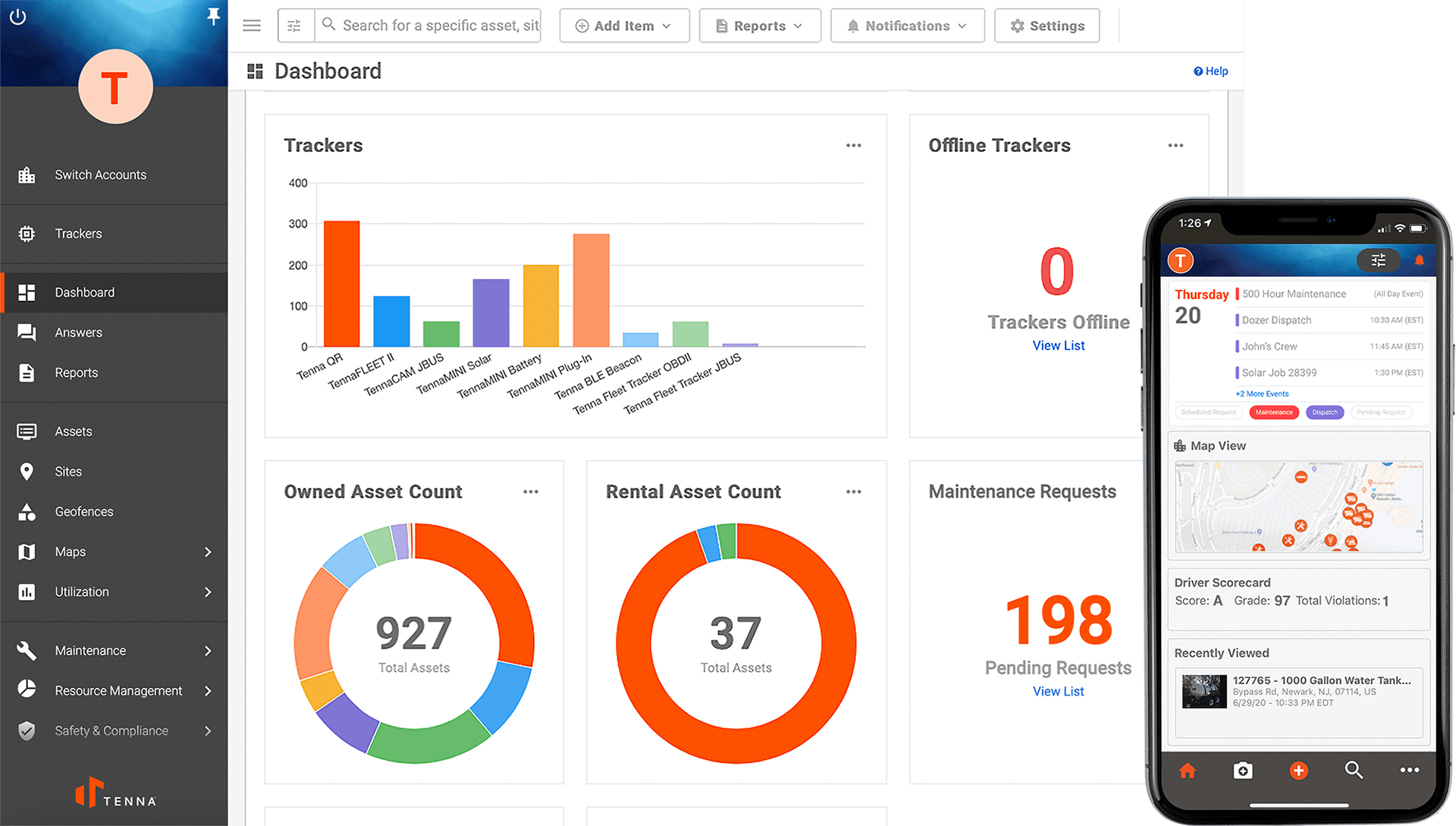Tap the phone camera icon

click(x=1242, y=771)
